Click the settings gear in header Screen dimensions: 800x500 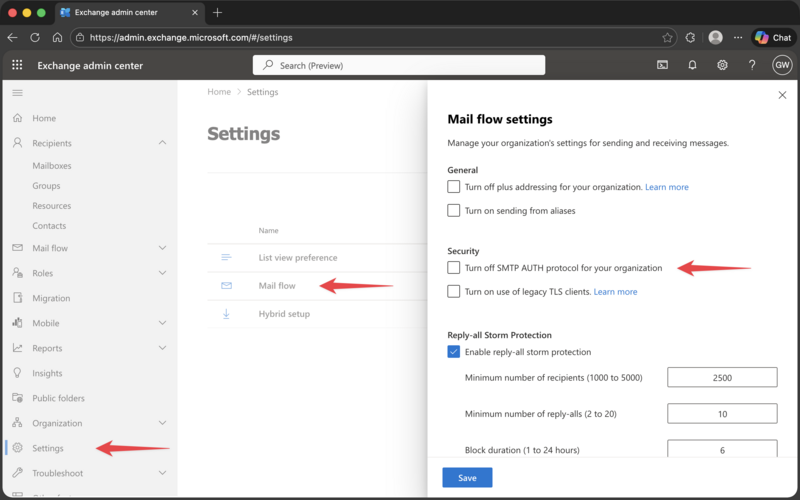coord(722,65)
